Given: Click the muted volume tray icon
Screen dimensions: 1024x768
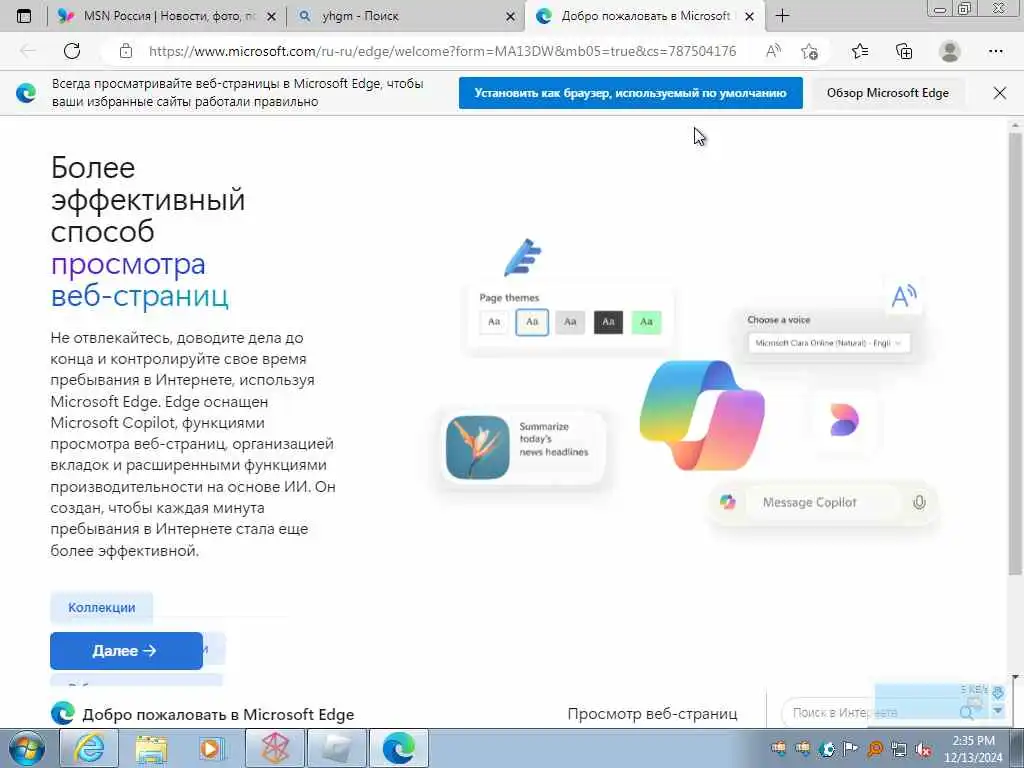Looking at the screenshot, I should click(923, 749).
